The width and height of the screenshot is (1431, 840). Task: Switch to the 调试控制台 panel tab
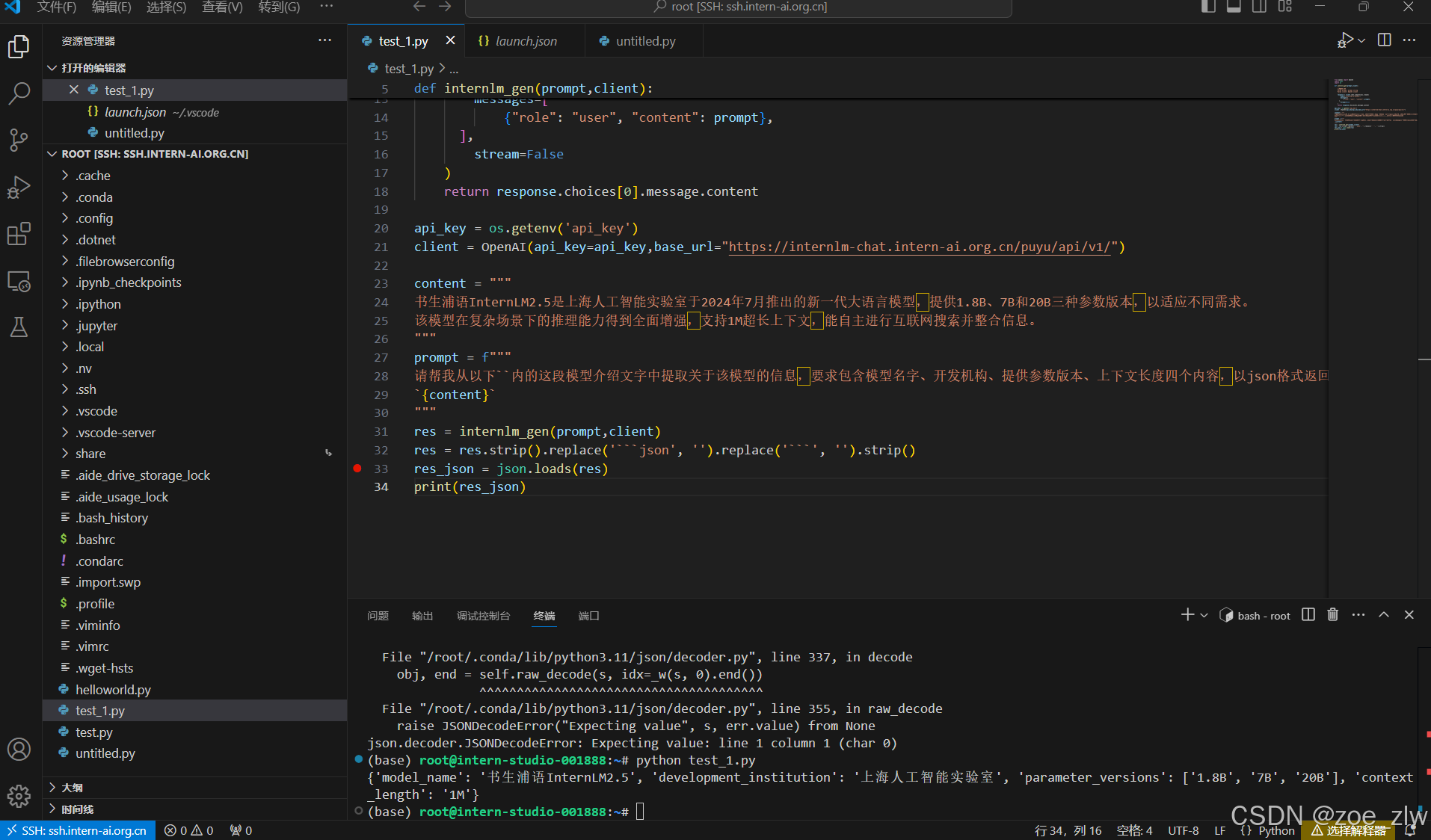point(483,616)
